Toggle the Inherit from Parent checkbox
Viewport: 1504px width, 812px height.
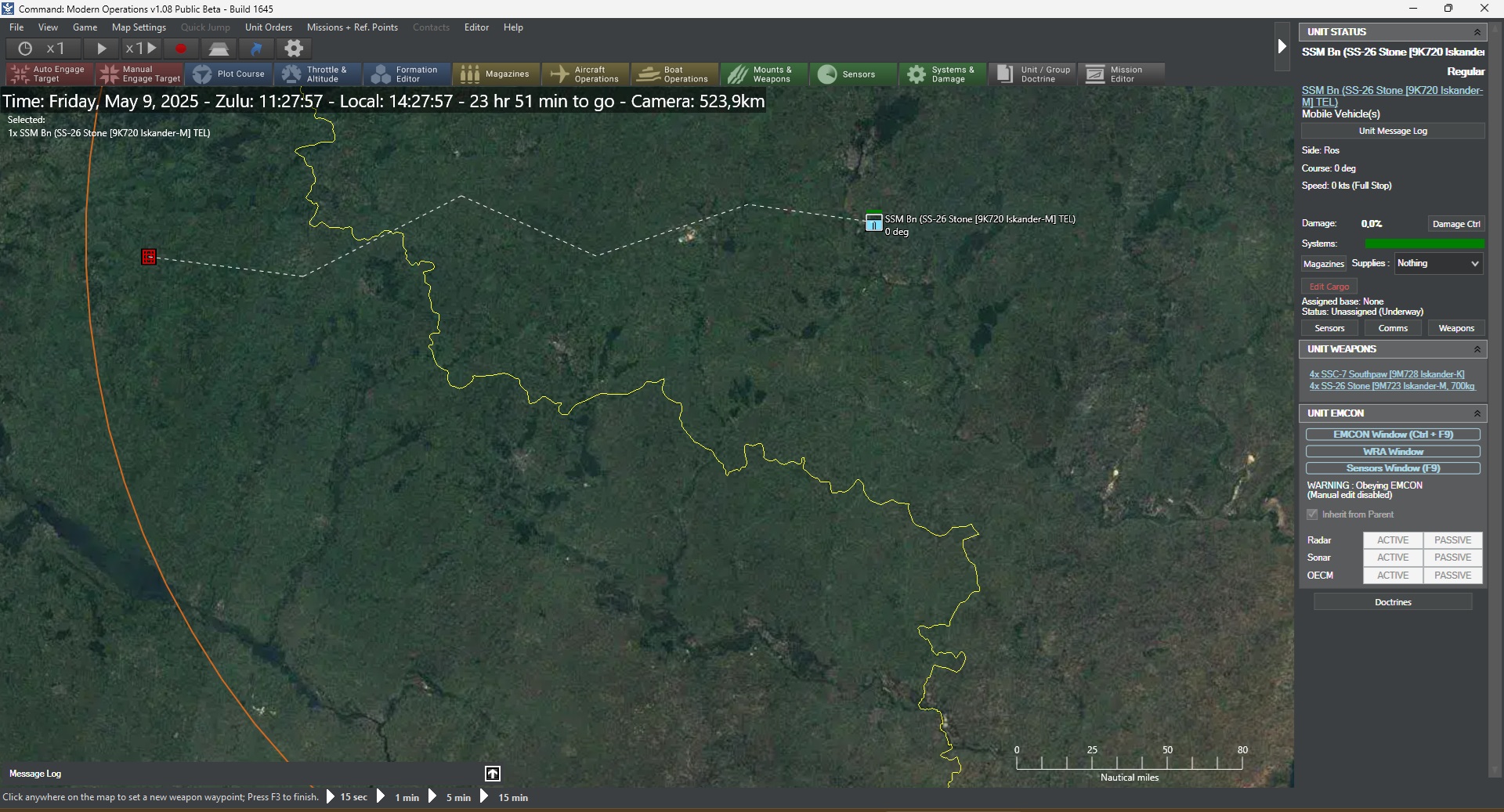click(x=1312, y=514)
